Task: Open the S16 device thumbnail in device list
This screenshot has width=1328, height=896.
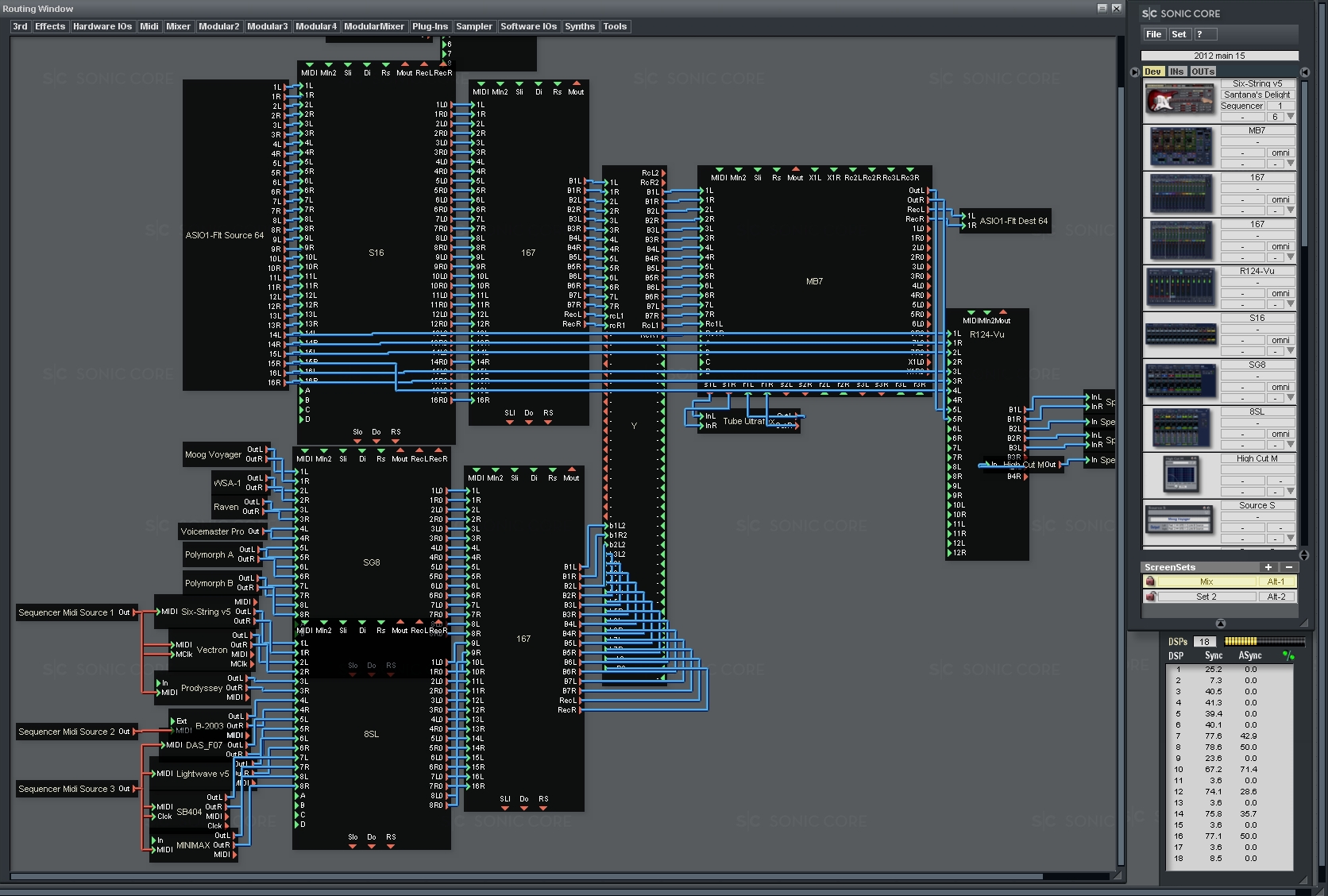Action: click(1180, 334)
